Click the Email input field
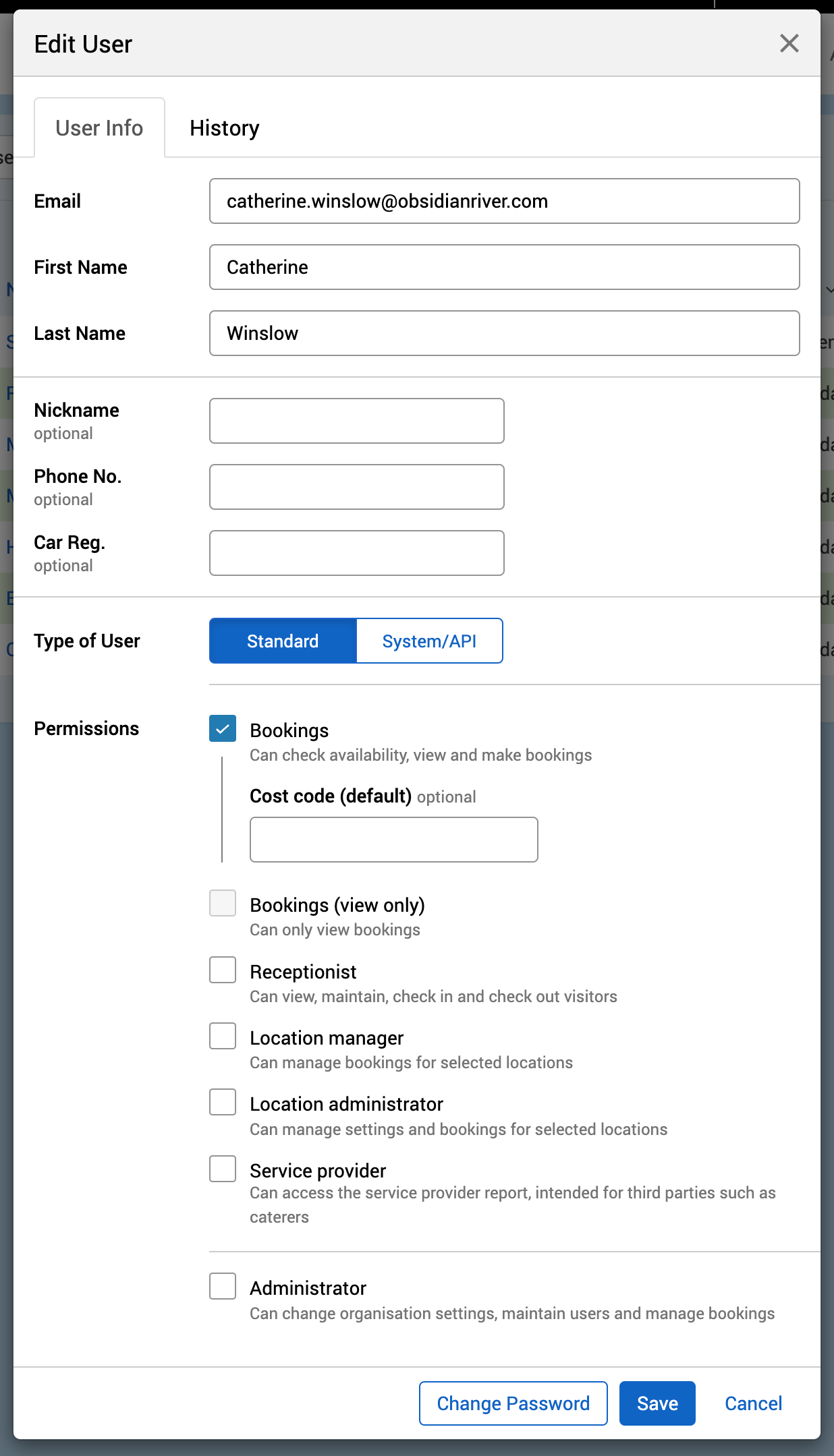 tap(504, 201)
